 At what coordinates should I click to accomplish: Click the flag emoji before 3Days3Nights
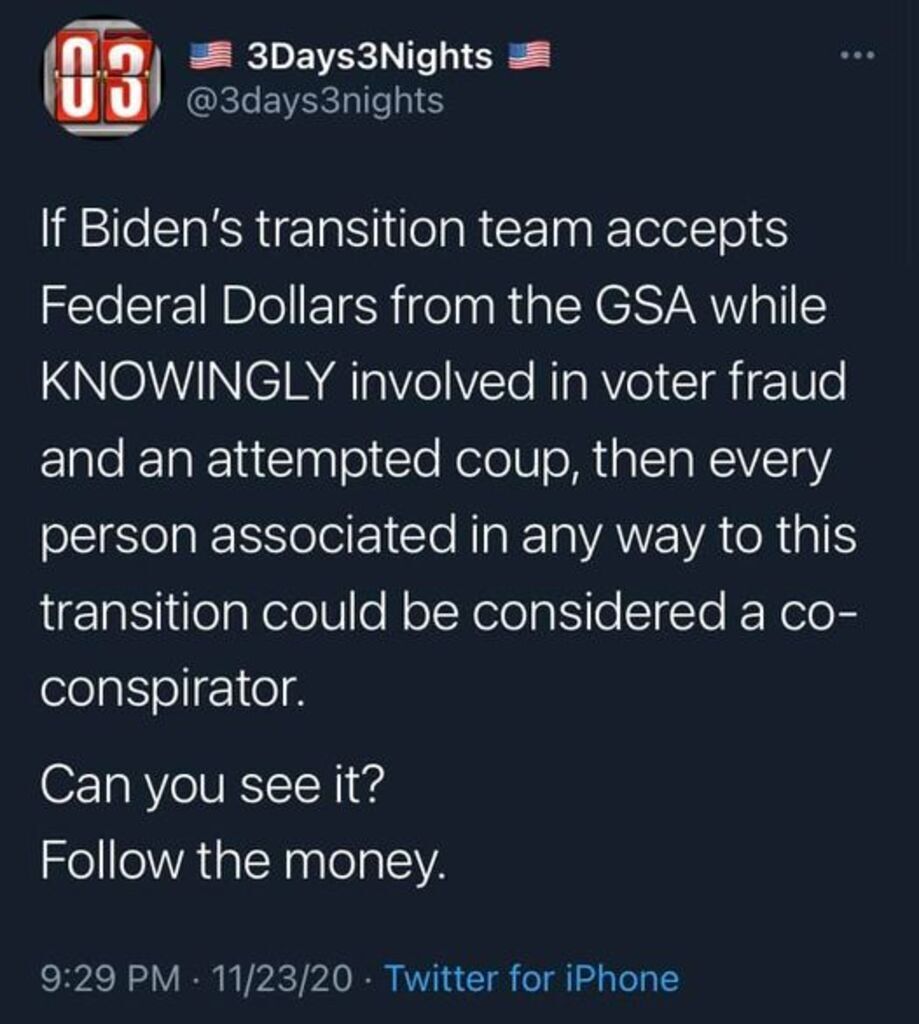[210, 58]
